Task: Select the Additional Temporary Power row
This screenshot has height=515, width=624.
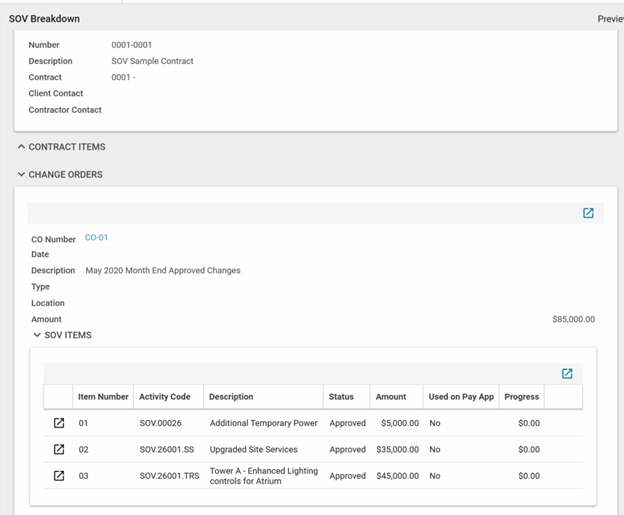Action: (263, 423)
